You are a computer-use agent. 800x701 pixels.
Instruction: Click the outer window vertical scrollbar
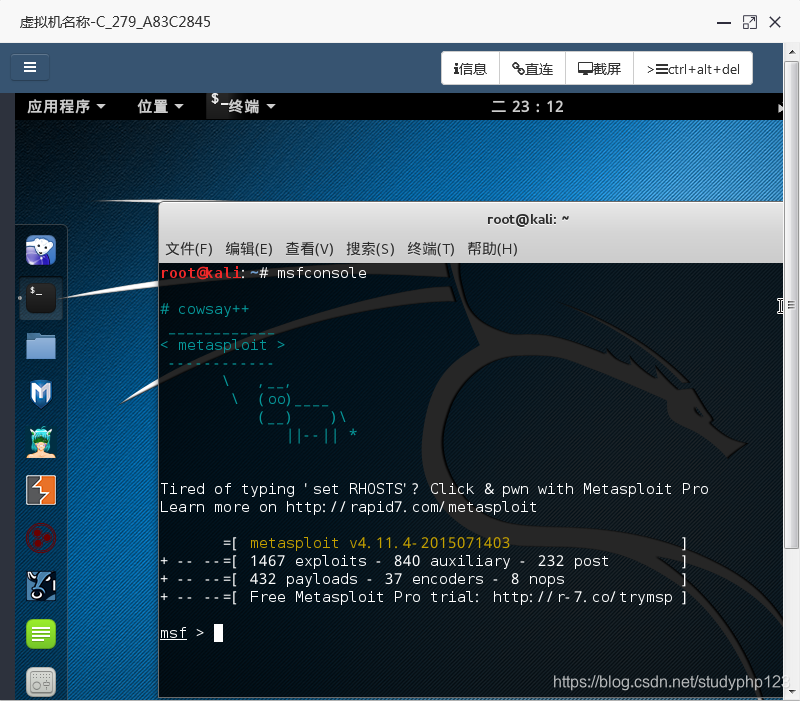pyautogui.click(x=791, y=305)
